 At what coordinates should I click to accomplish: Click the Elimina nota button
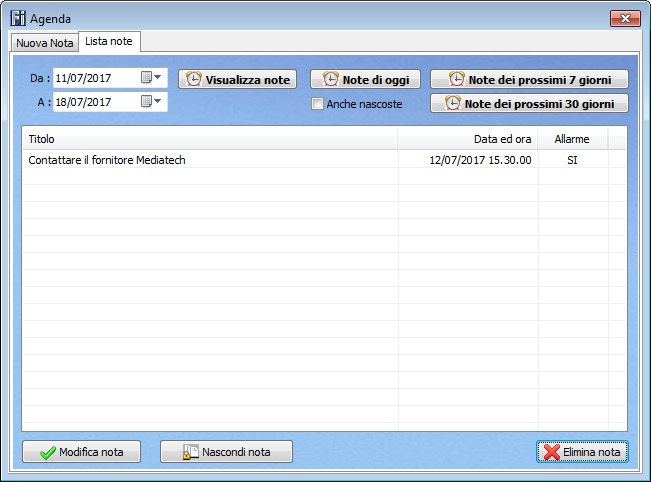click(582, 452)
